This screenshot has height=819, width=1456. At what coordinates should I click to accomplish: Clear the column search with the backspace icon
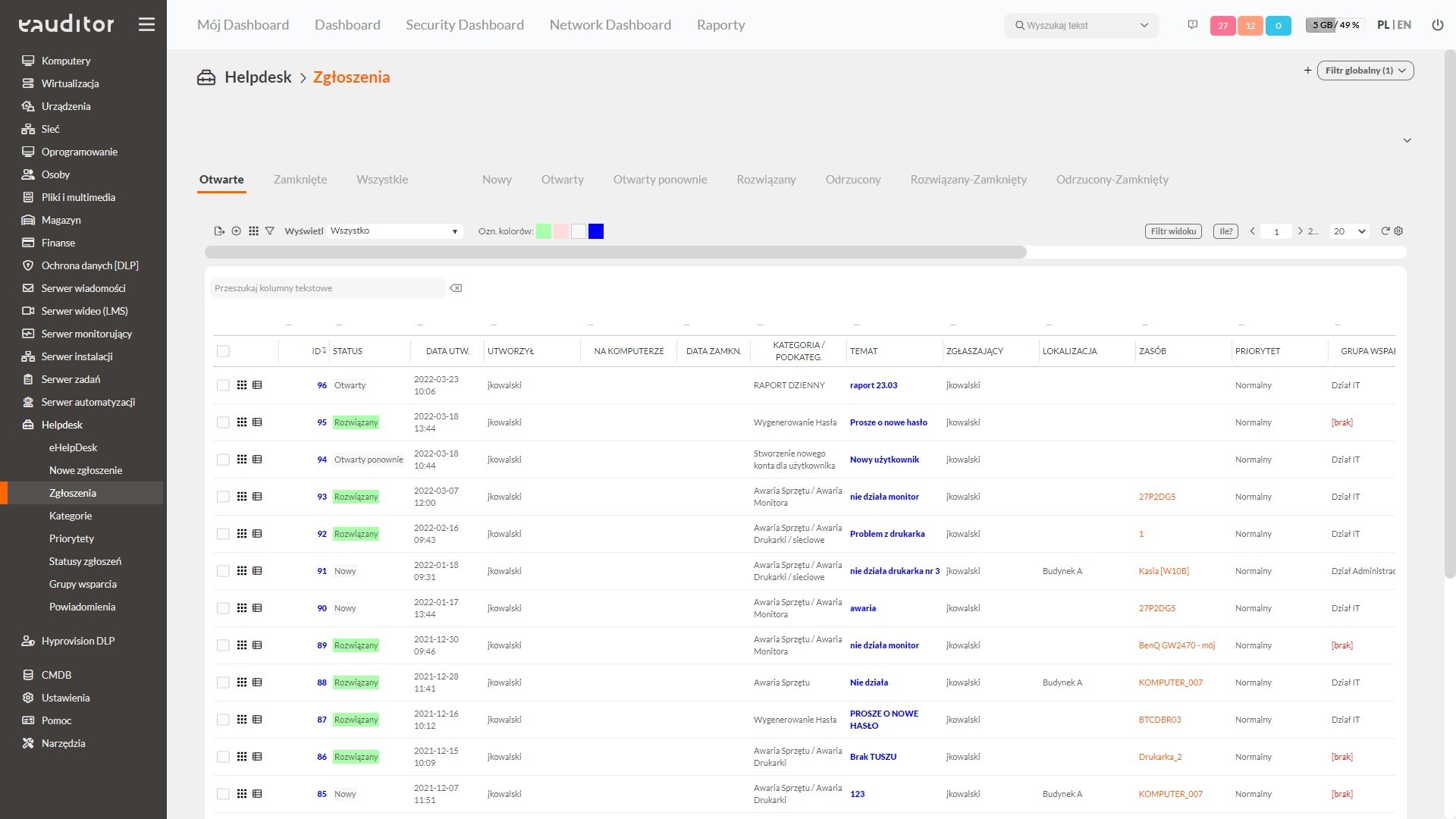coord(456,288)
